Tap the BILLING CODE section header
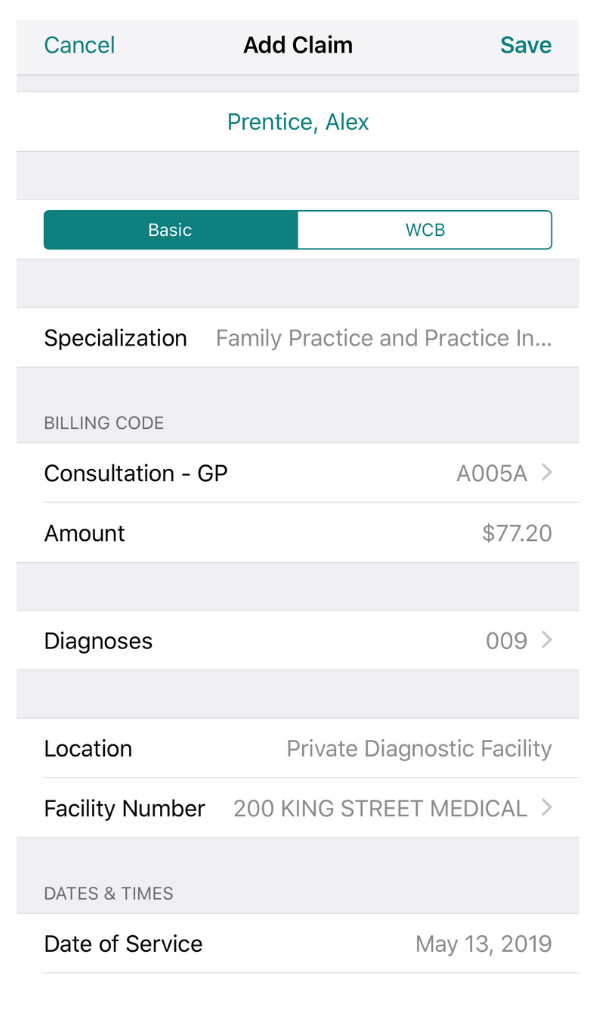600x1030 pixels. [x=104, y=423]
